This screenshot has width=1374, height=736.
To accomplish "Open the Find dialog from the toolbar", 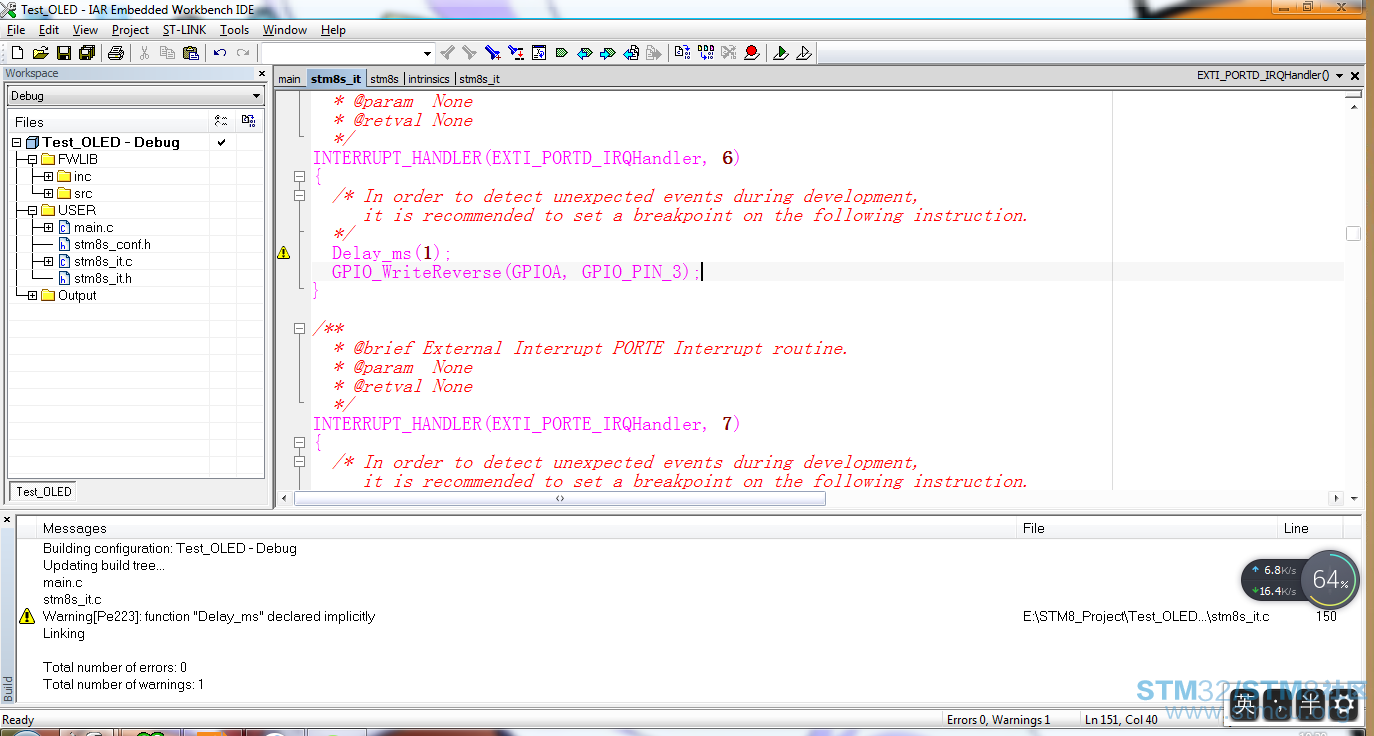I will pos(493,53).
